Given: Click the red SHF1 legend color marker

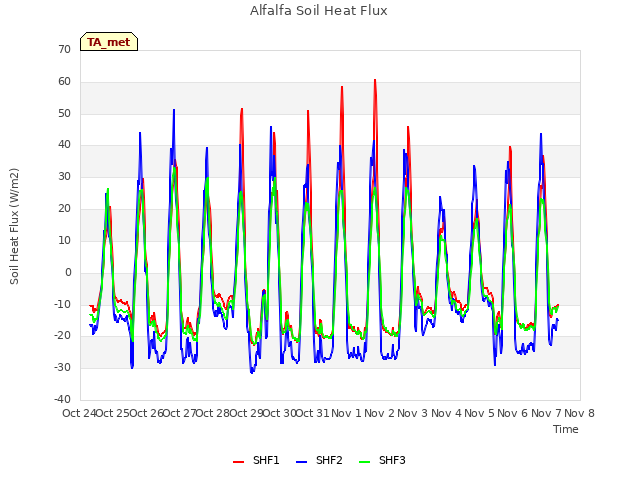Looking at the screenshot, I should [x=238, y=462].
